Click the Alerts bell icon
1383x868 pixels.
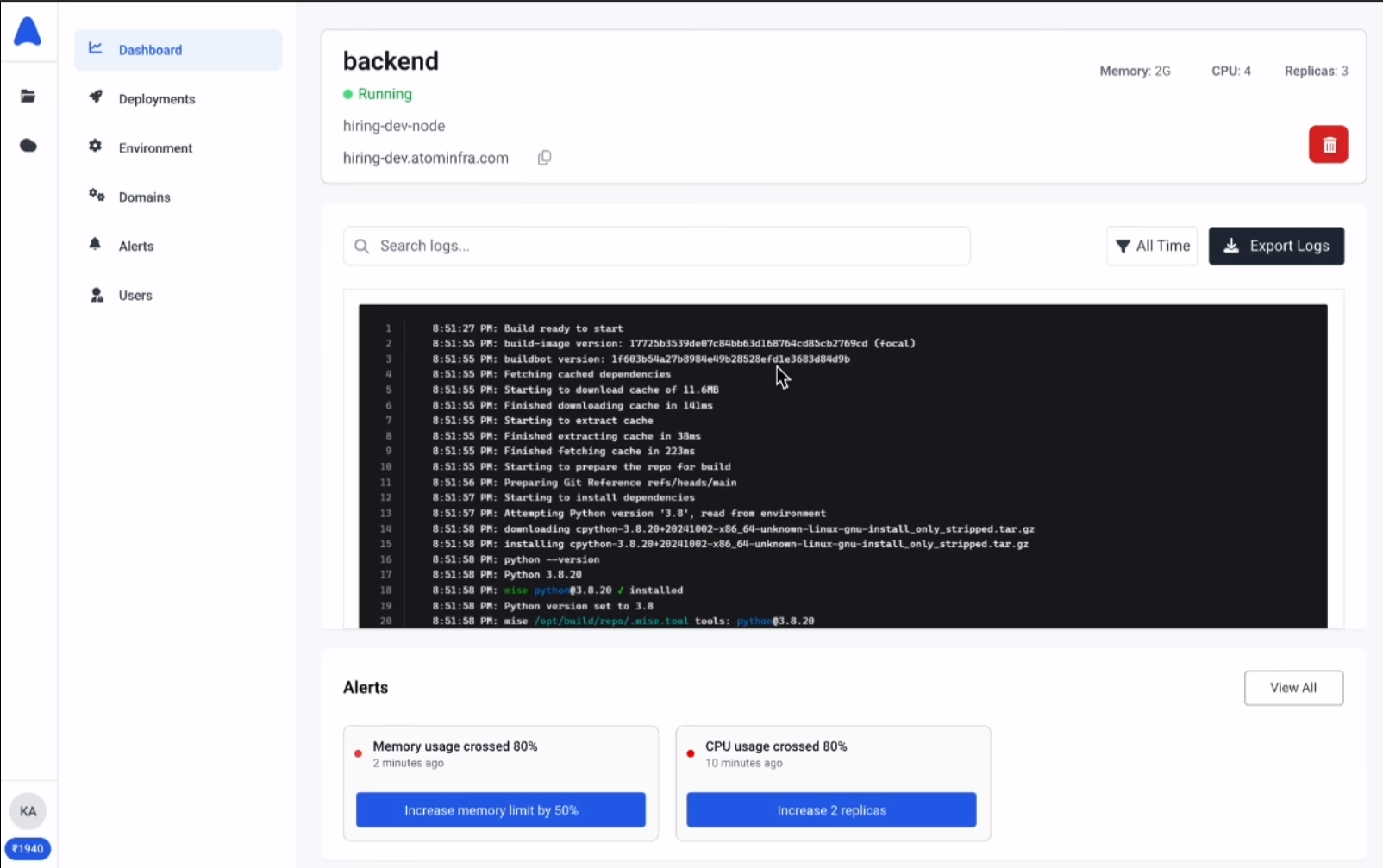[95, 245]
